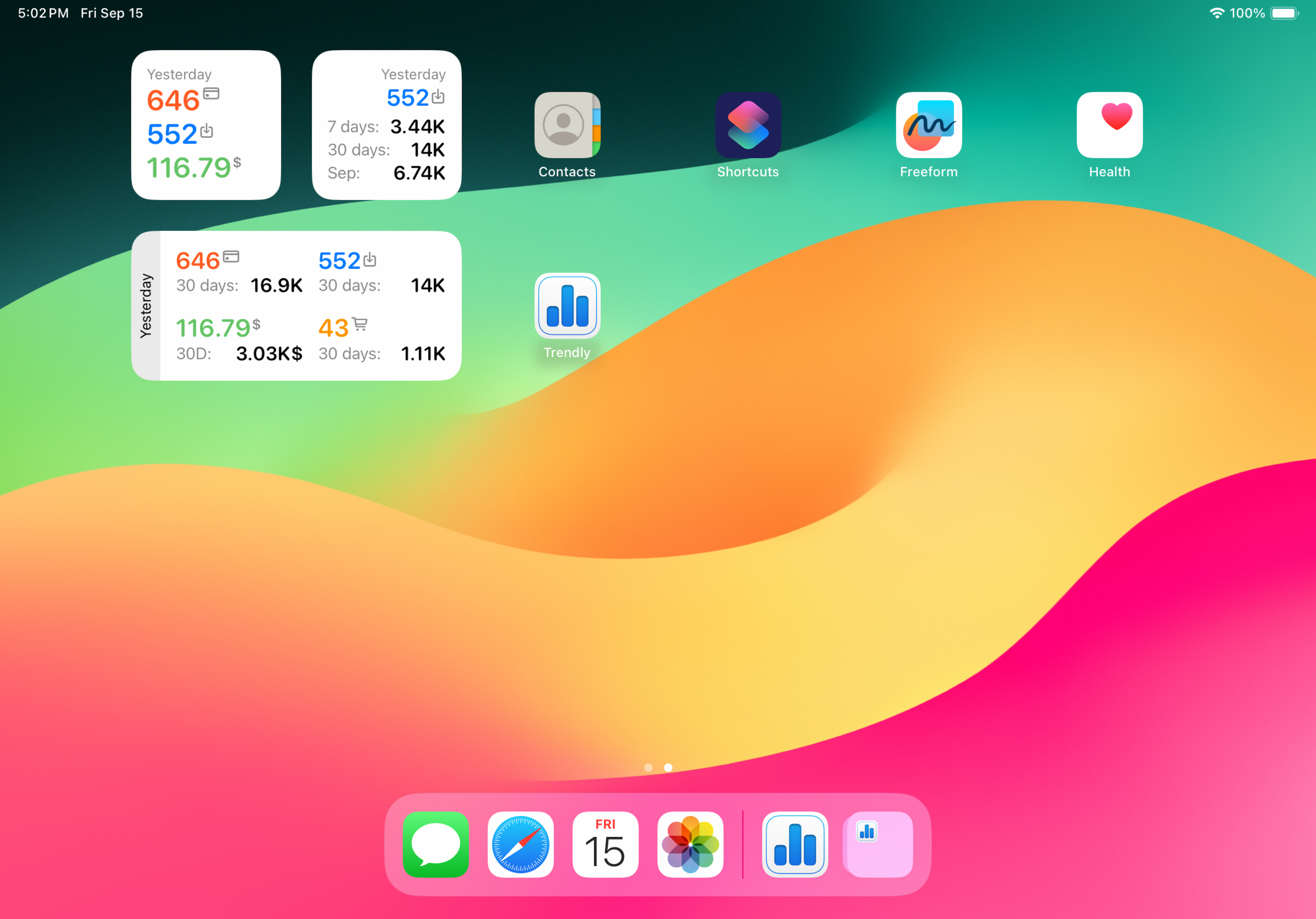
Task: Launch Safari from the dock
Action: click(x=521, y=844)
